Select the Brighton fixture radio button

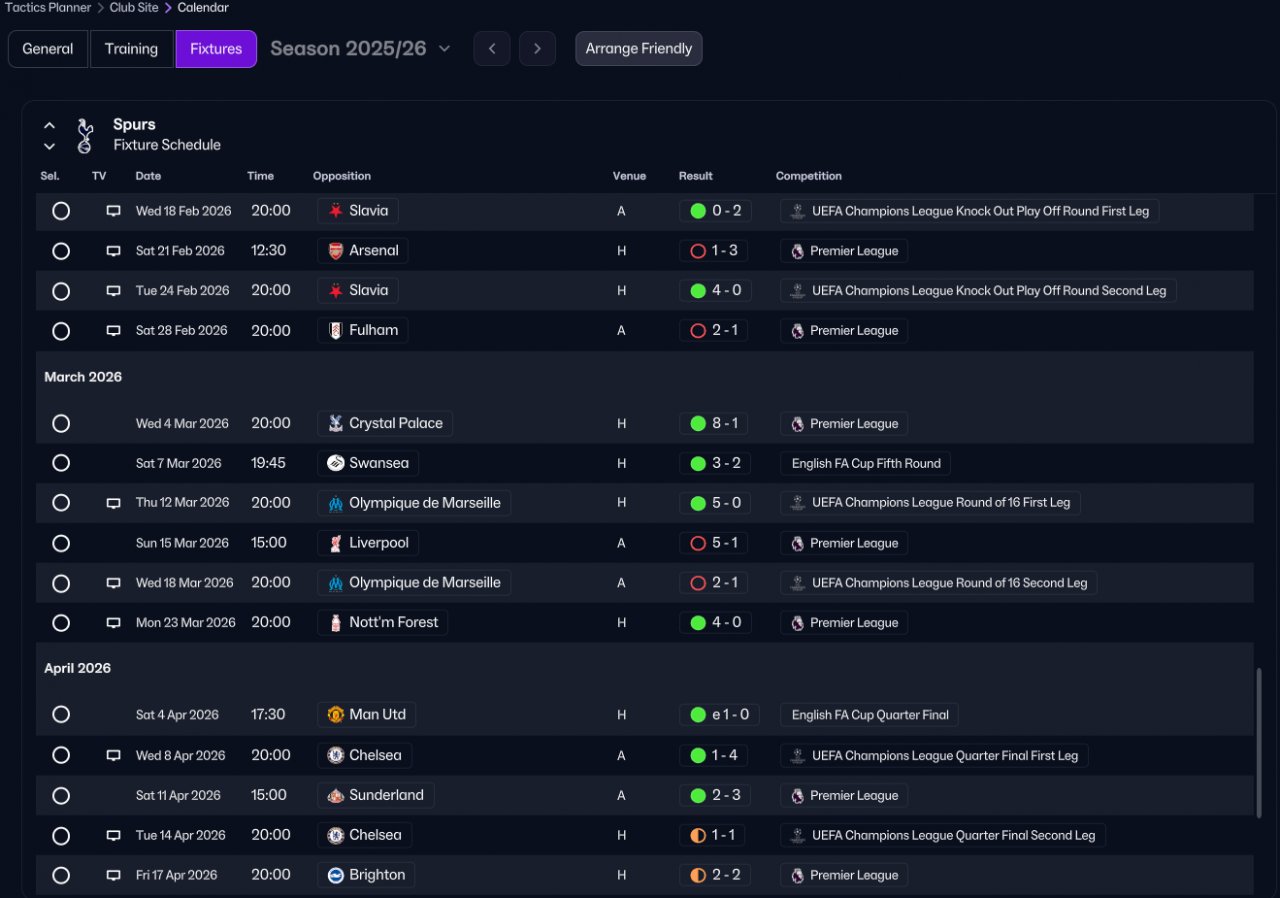[61, 875]
